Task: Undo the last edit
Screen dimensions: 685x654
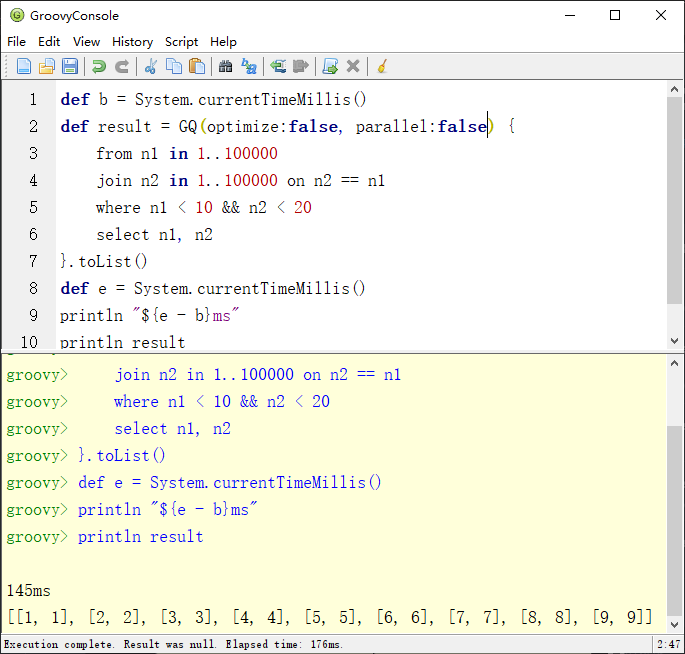Action: pos(99,66)
